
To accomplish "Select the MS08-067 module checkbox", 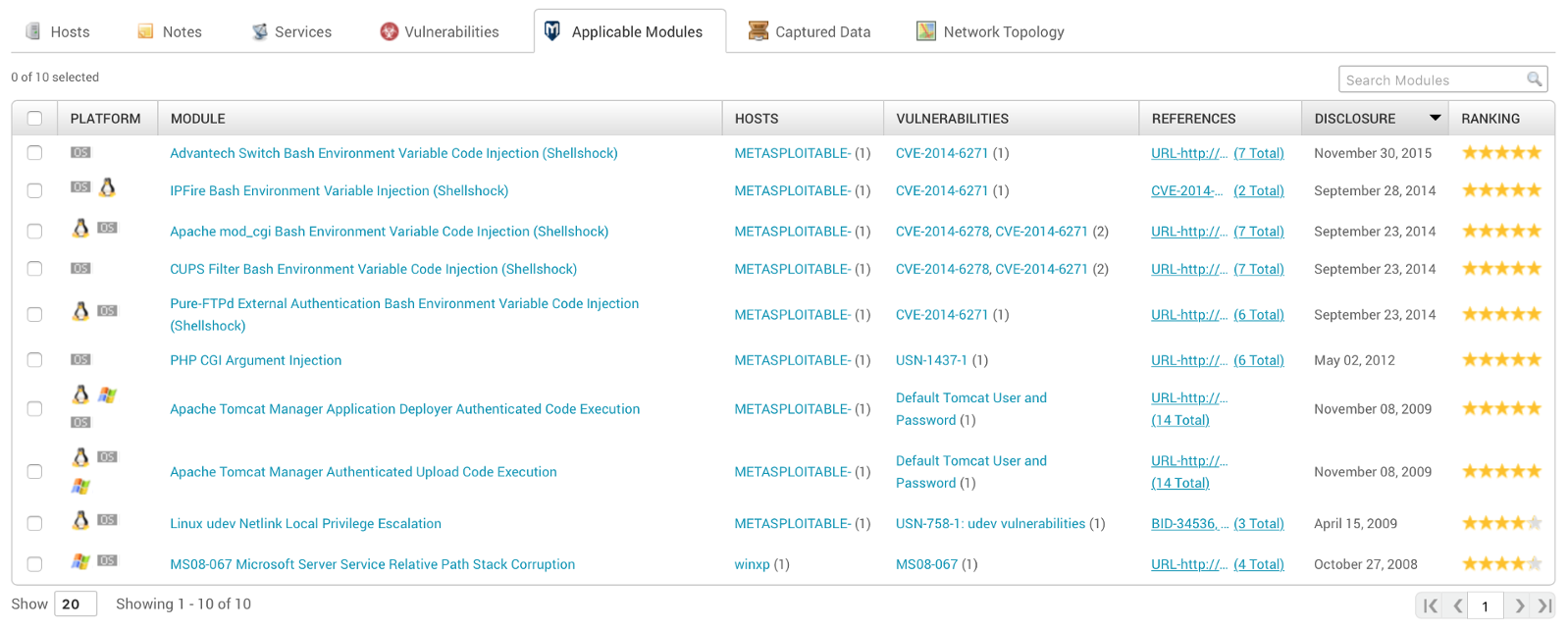I will click(35, 564).
